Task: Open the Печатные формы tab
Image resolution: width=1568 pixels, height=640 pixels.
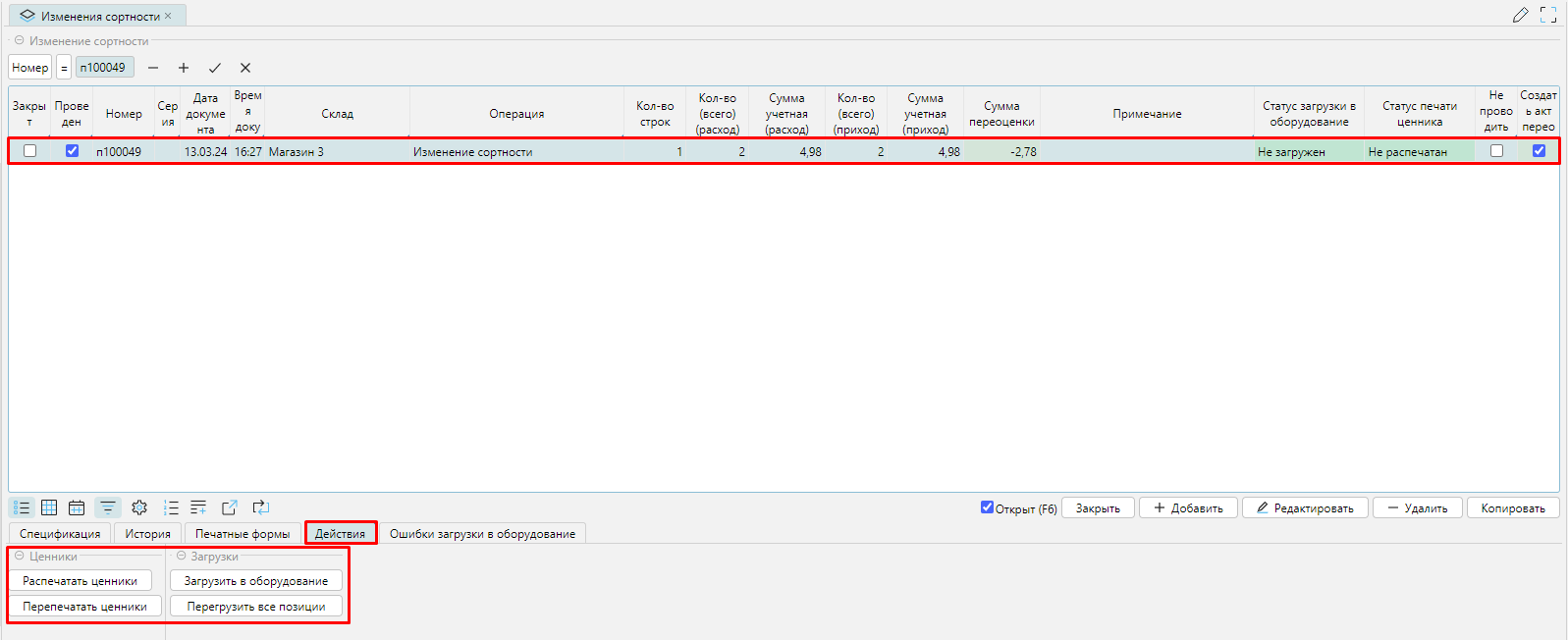Action: coord(243,534)
